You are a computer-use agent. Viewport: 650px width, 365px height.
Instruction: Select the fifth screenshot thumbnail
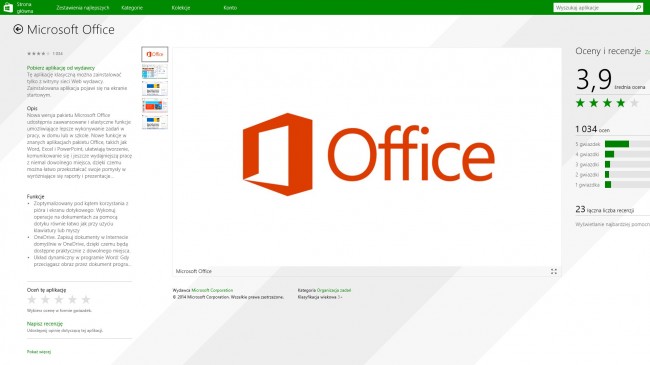tap(155, 122)
